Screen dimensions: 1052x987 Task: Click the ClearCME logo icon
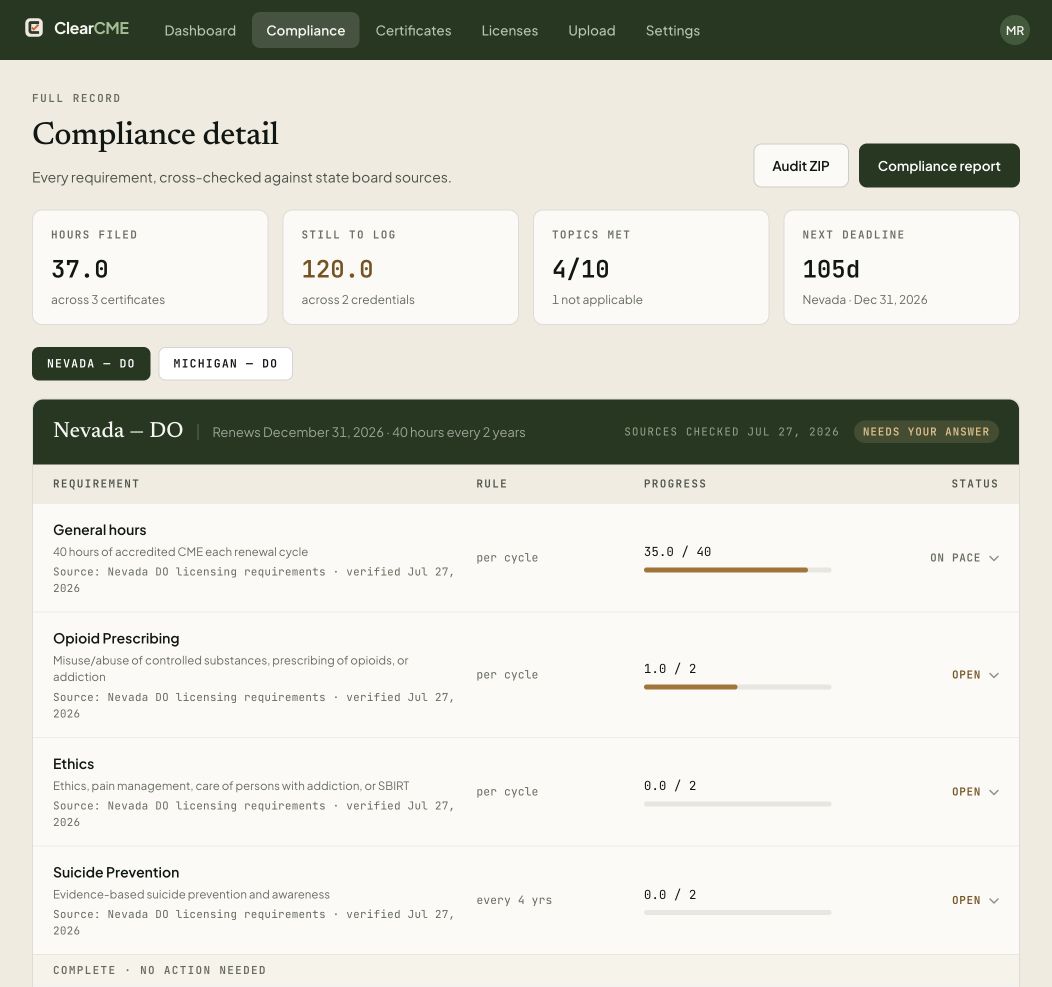point(34,28)
